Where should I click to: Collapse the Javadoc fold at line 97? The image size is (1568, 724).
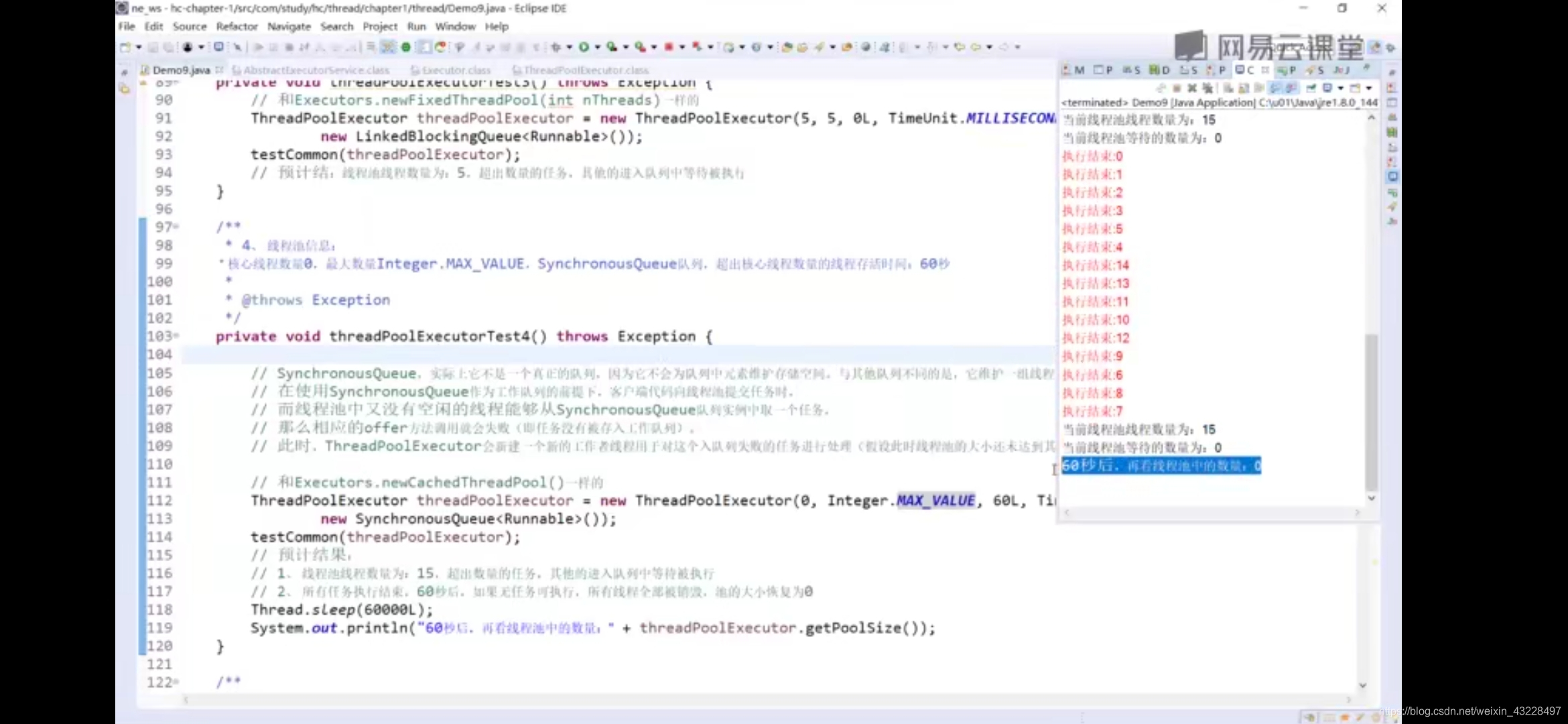(176, 227)
